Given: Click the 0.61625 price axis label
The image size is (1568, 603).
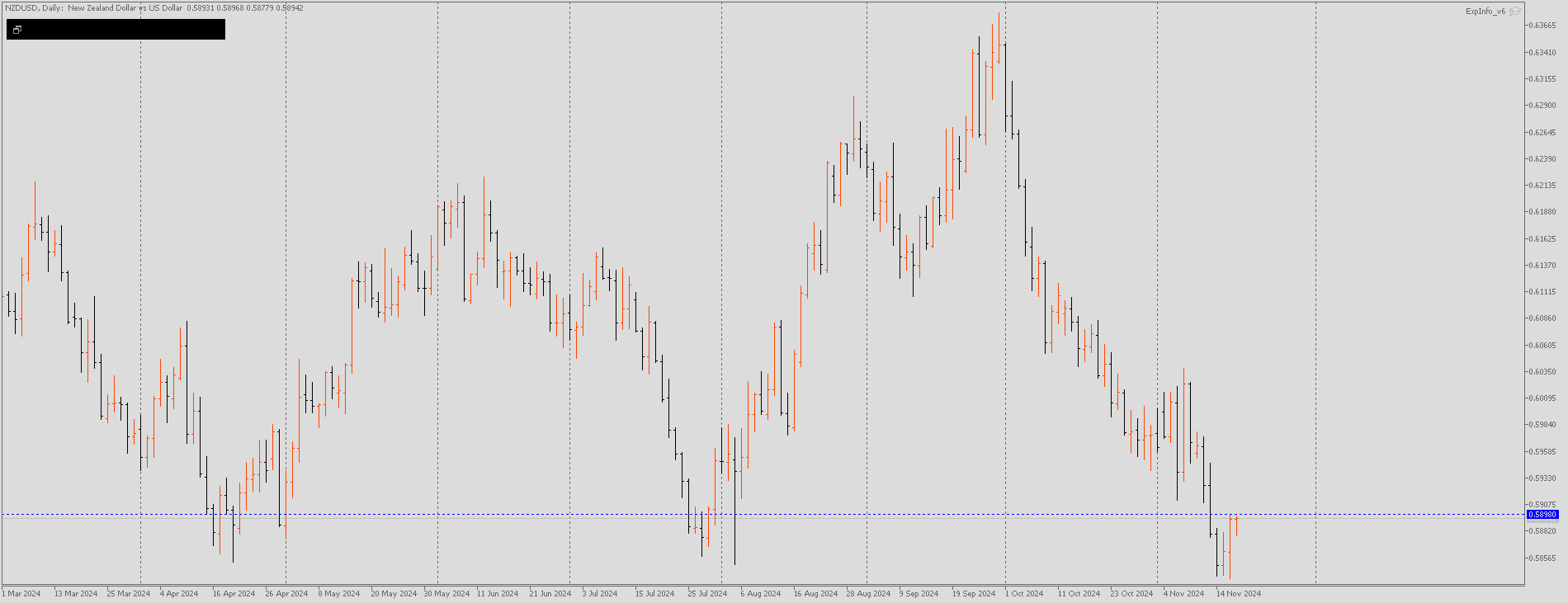Looking at the screenshot, I should click(1542, 239).
